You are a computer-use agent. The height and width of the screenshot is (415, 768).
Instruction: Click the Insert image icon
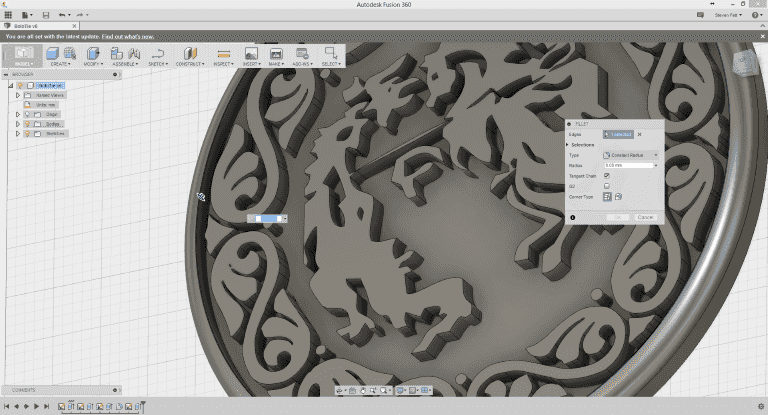point(251,53)
